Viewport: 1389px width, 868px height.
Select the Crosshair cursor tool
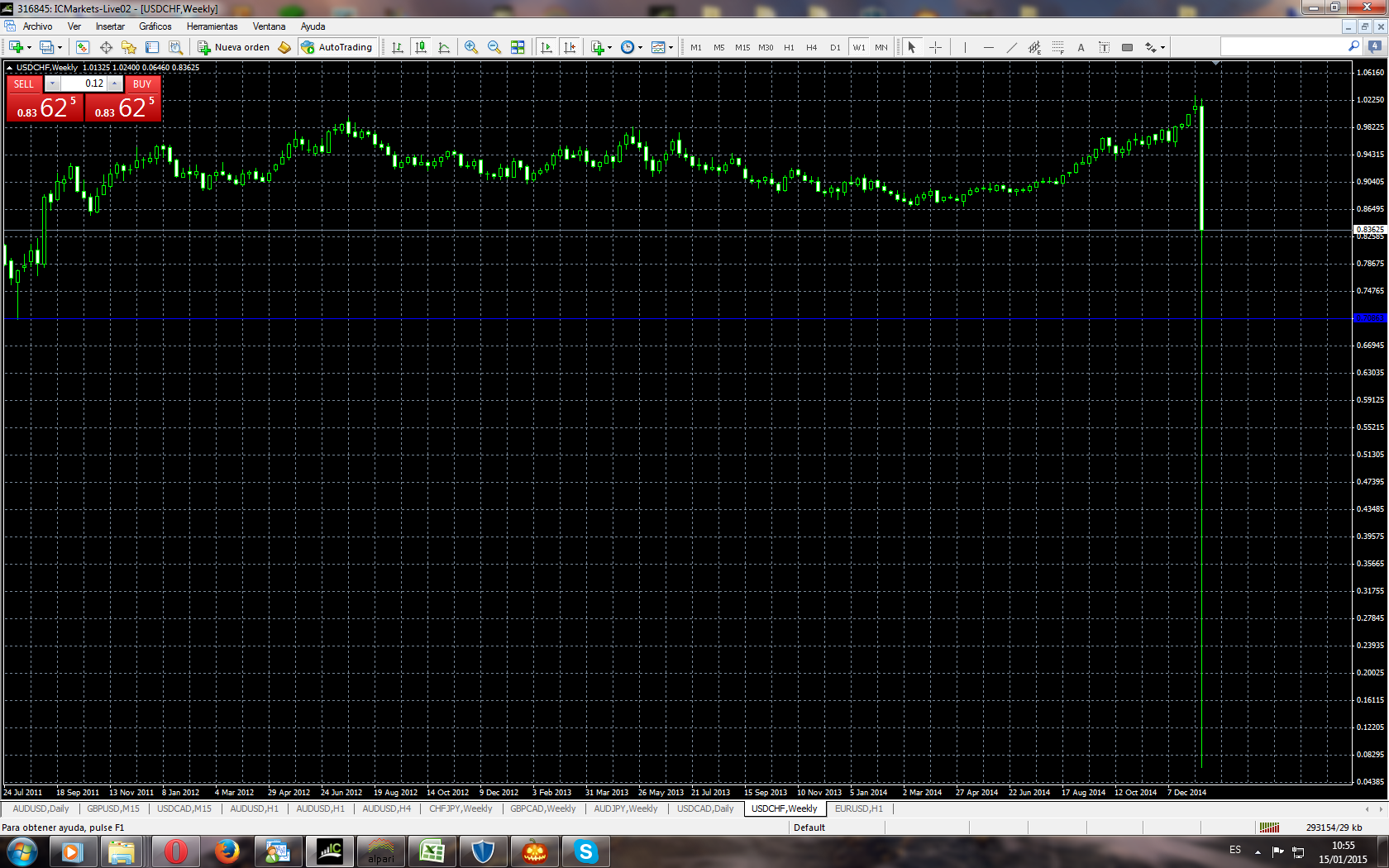pyautogui.click(x=935, y=47)
